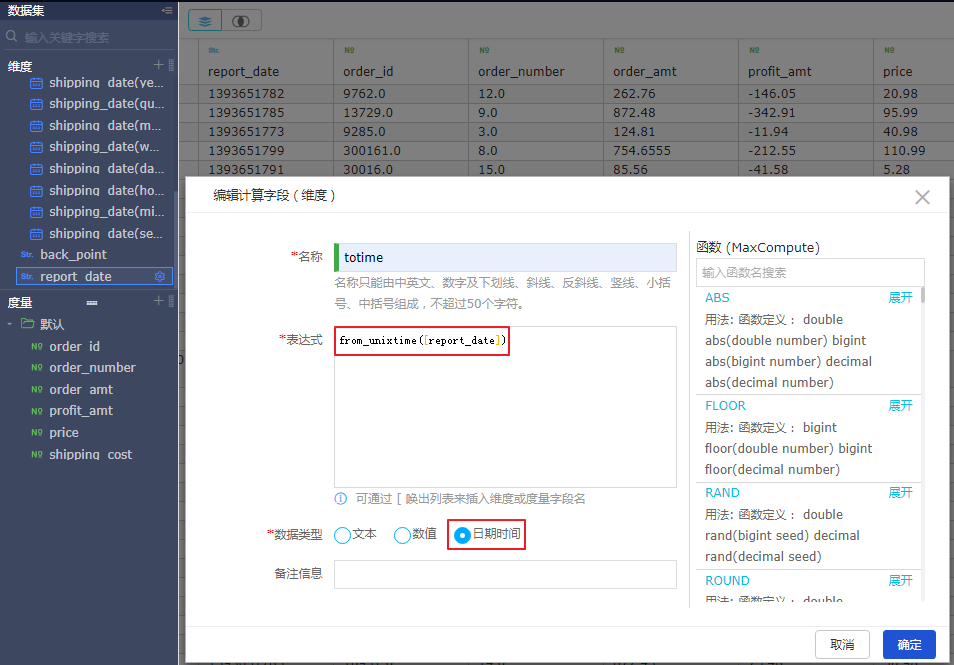
Task: Click the table cell showing 754.6555
Action: pyautogui.click(x=671, y=150)
